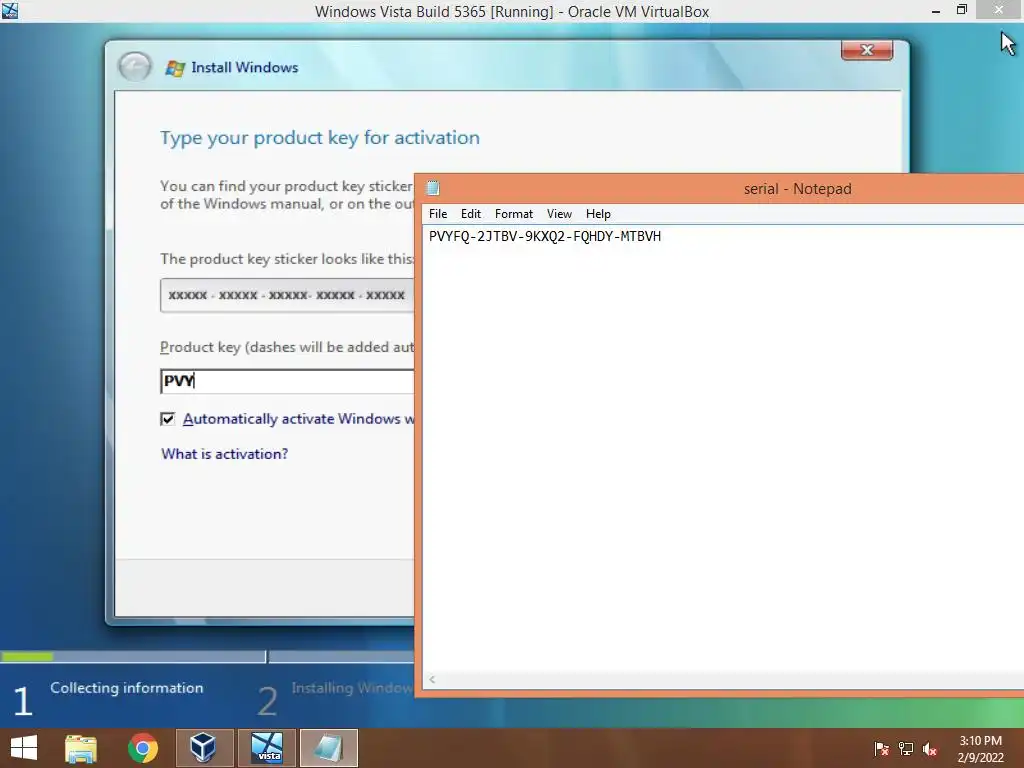Click the VirtualBox window title bar icon

9,10
